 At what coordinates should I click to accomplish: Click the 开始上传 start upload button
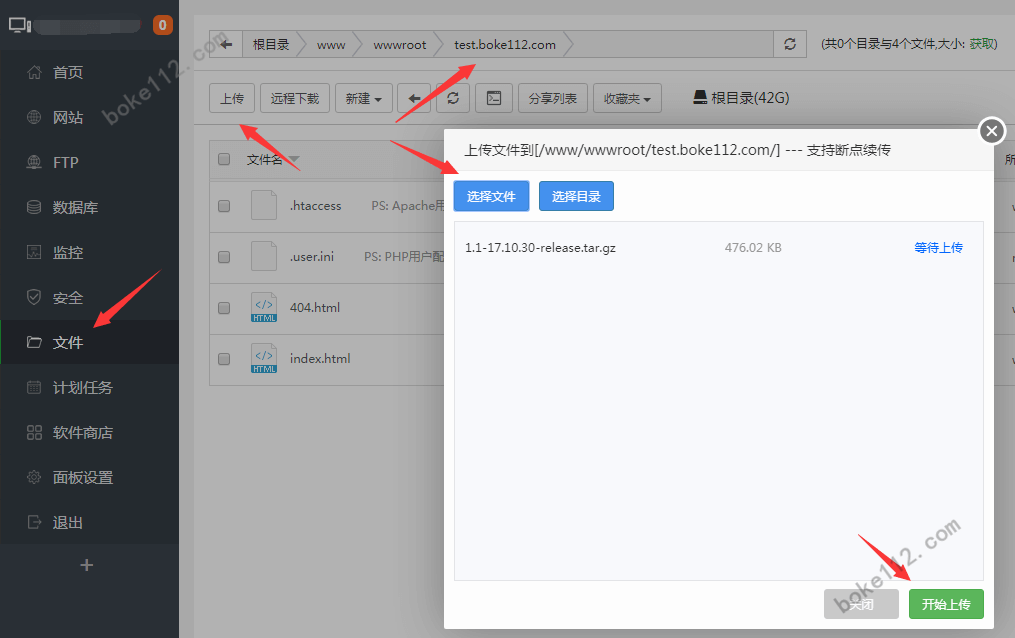945,604
